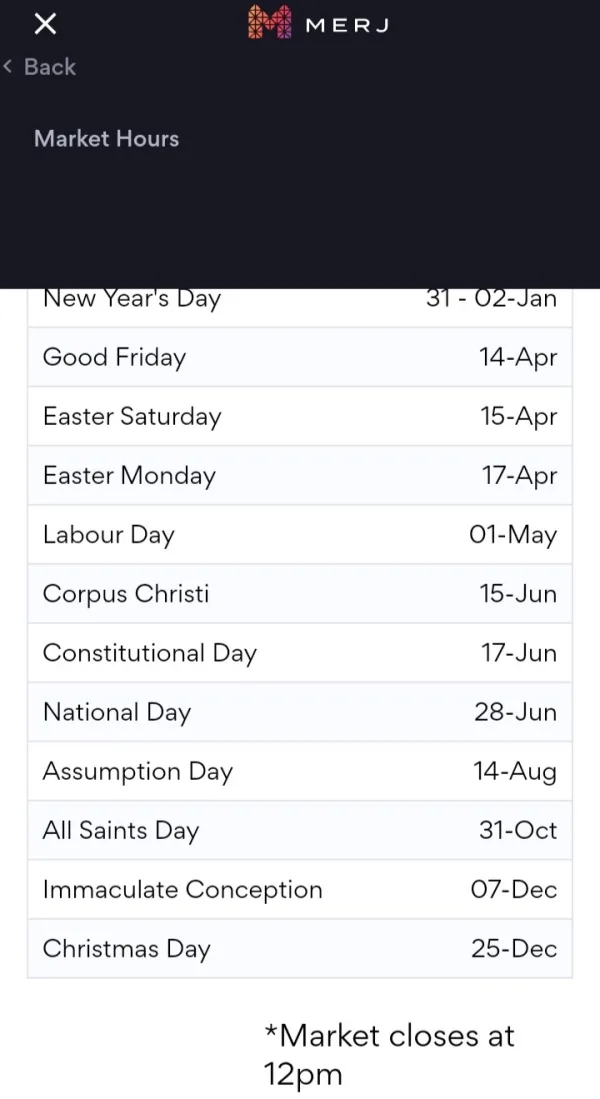Close the menu with the X icon
The image size is (600, 1099).
[x=43, y=23]
